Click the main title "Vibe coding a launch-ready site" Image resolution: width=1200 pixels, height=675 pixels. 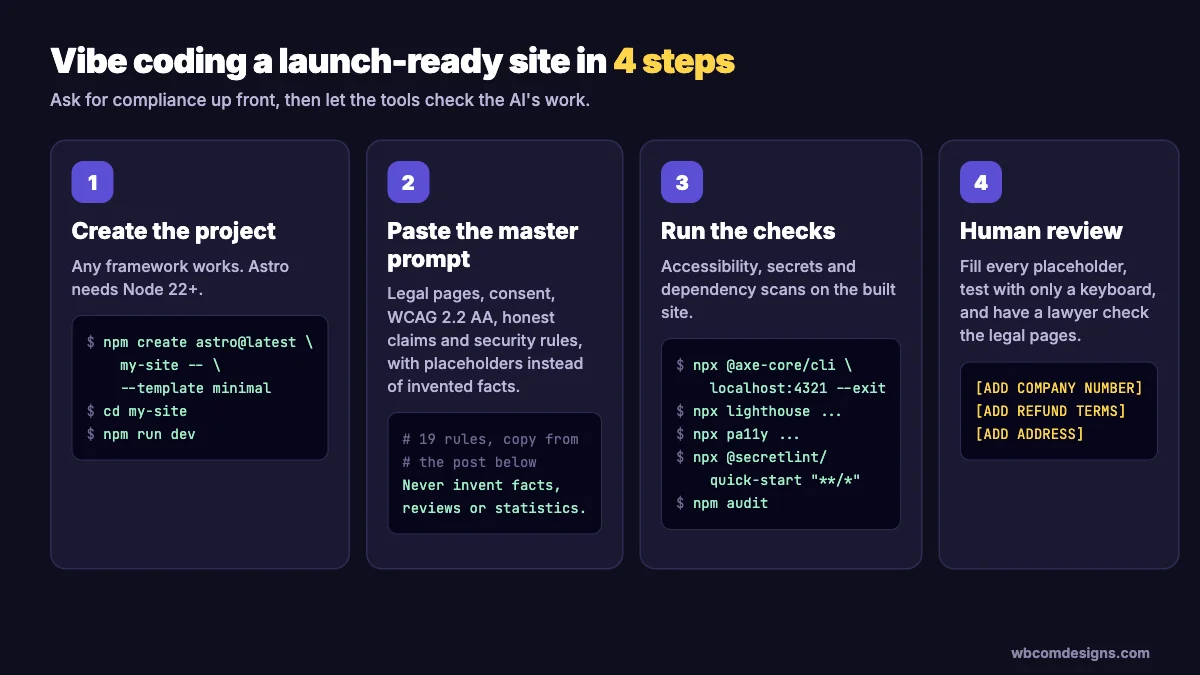coord(328,61)
